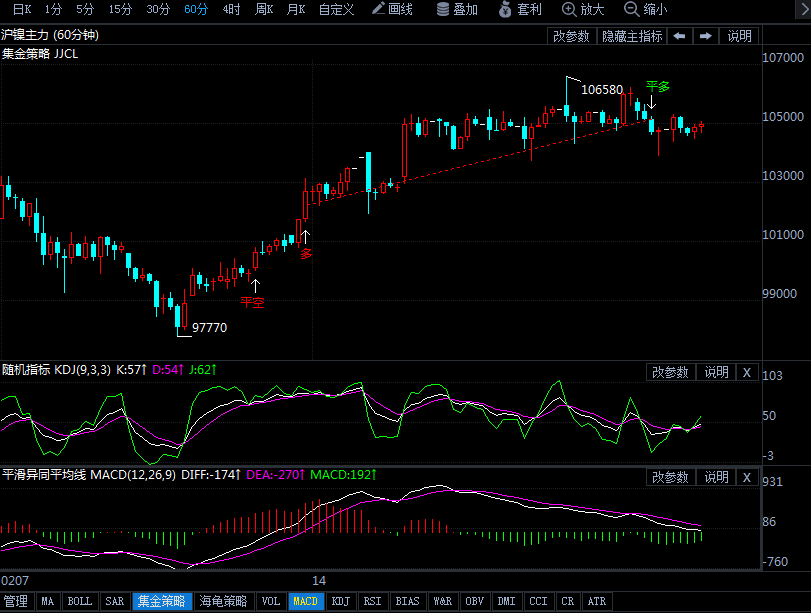Toggle the MACD indicator tab
811x613 pixels.
pos(305,601)
